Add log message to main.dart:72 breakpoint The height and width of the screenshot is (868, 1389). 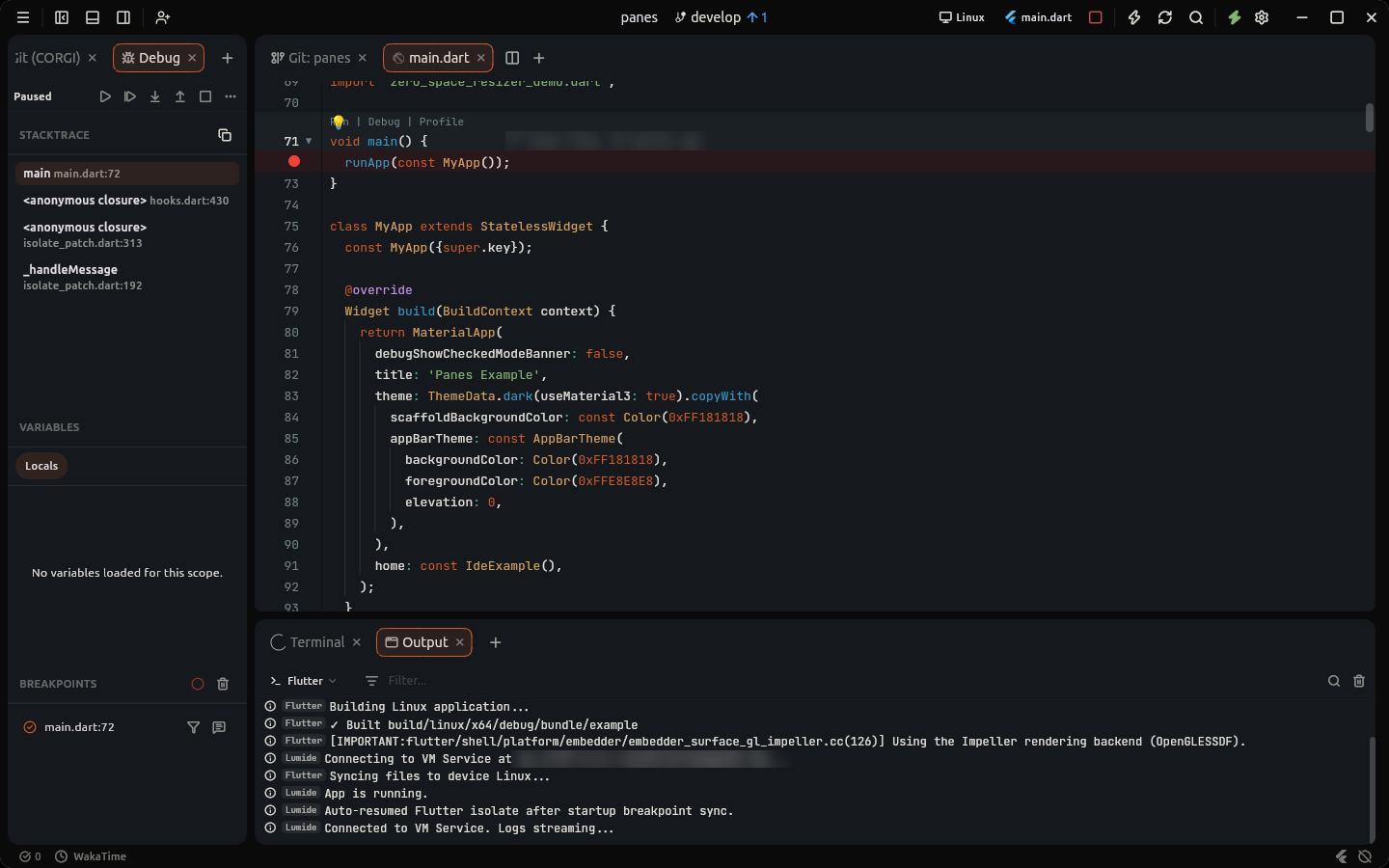click(219, 727)
